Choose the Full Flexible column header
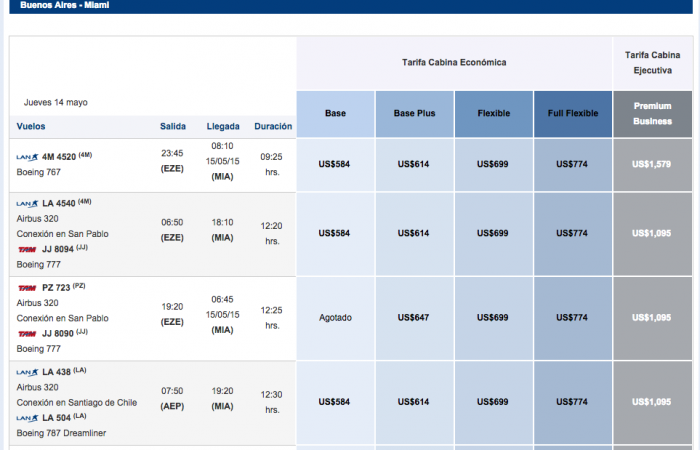This screenshot has height=450, width=700. click(573, 114)
